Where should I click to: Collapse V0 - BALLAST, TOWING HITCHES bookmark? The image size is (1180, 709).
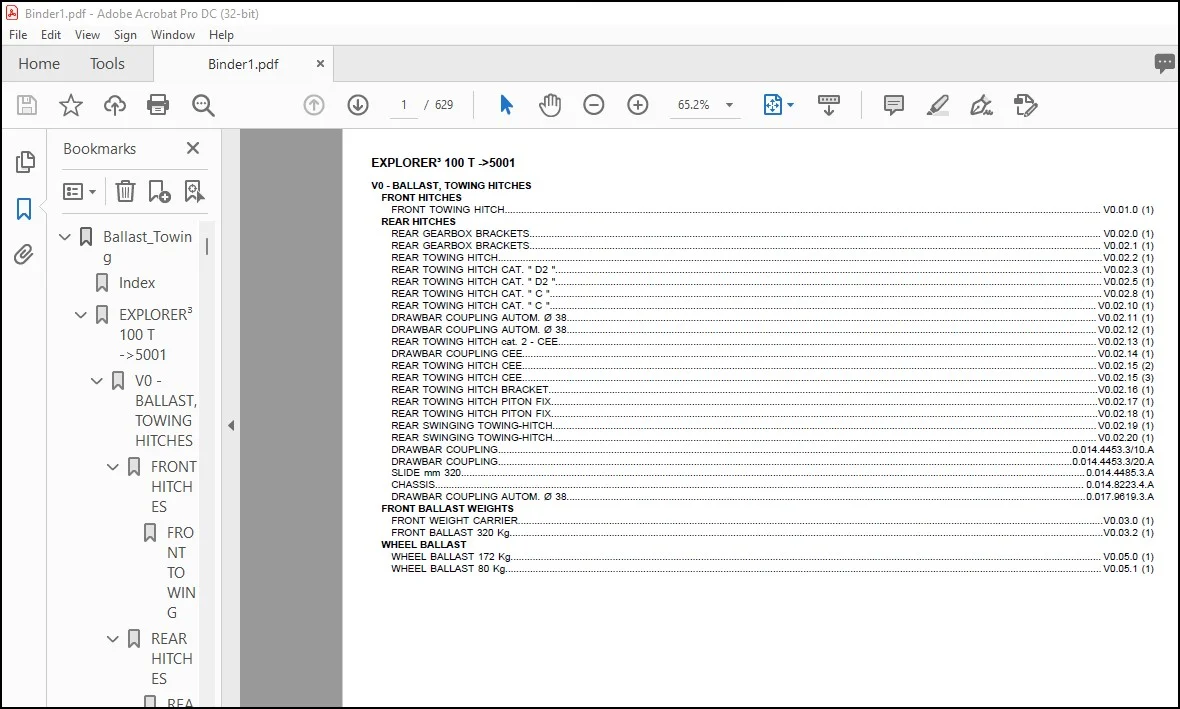(96, 381)
